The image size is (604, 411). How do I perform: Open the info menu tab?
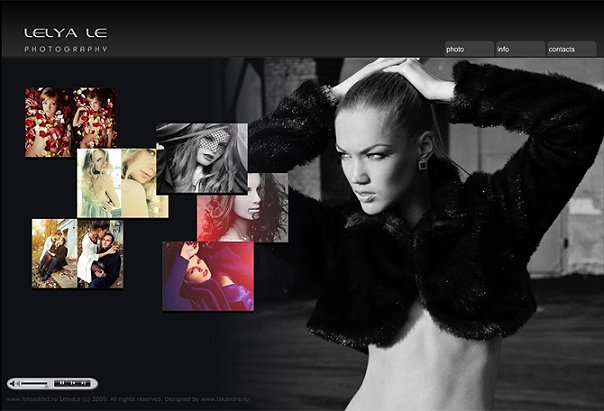(519, 49)
